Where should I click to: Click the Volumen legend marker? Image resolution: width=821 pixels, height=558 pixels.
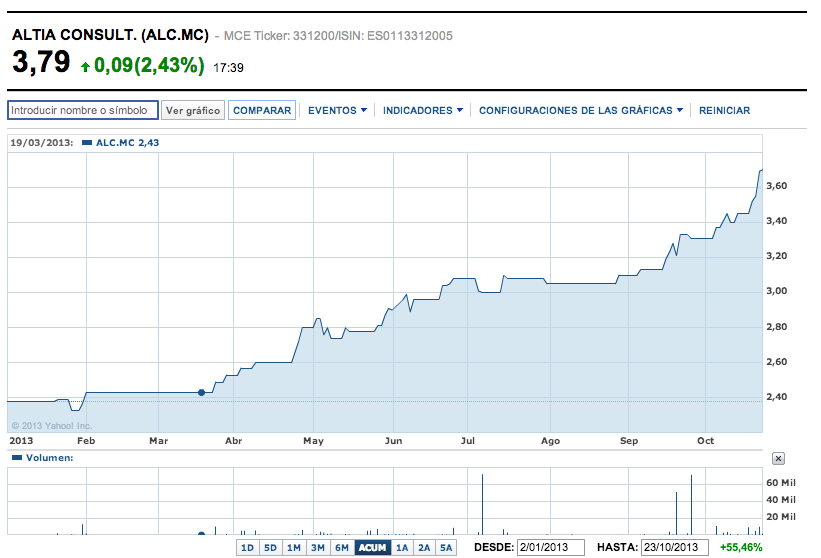(x=16, y=458)
